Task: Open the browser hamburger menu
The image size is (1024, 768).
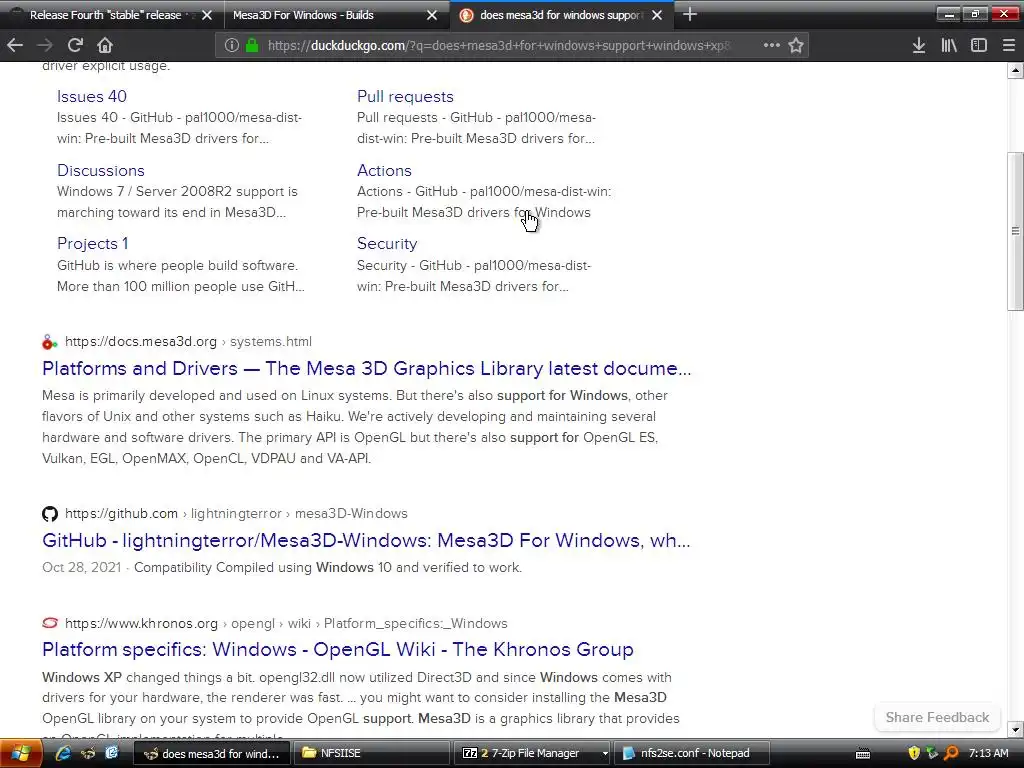Action: [1008, 45]
